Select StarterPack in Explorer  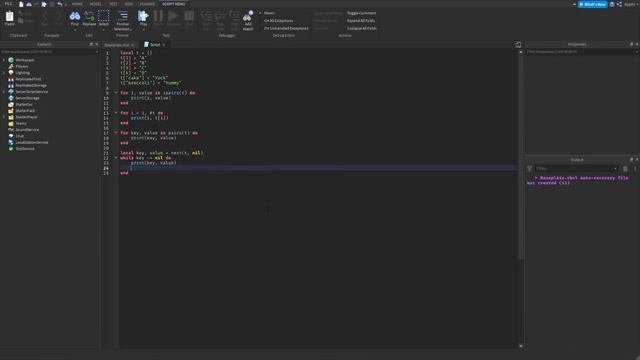click(x=25, y=111)
